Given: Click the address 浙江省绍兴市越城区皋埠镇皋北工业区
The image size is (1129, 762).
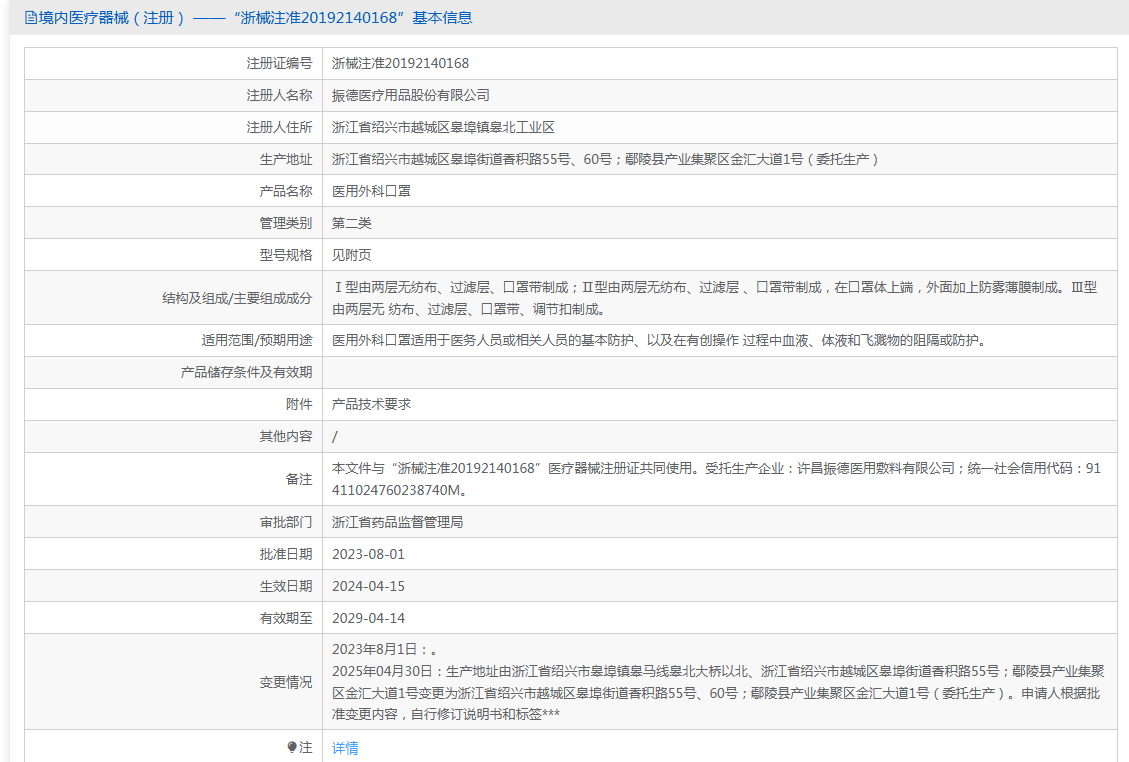Looking at the screenshot, I should coord(443,127).
